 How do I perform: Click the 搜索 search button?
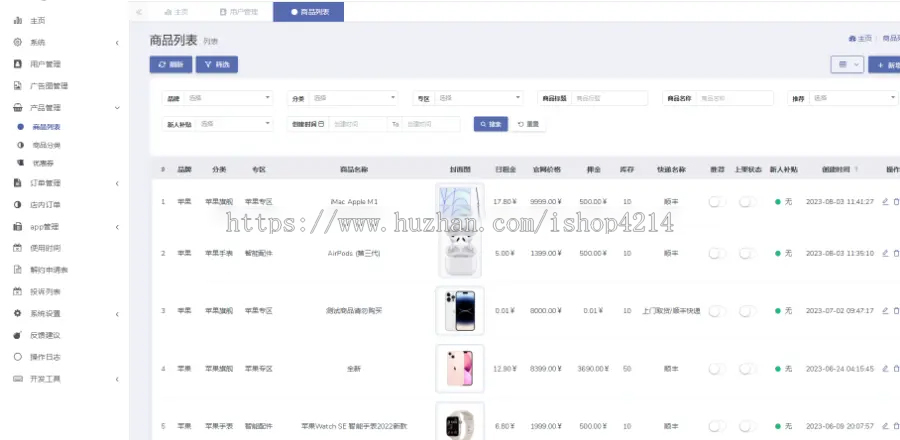point(491,124)
